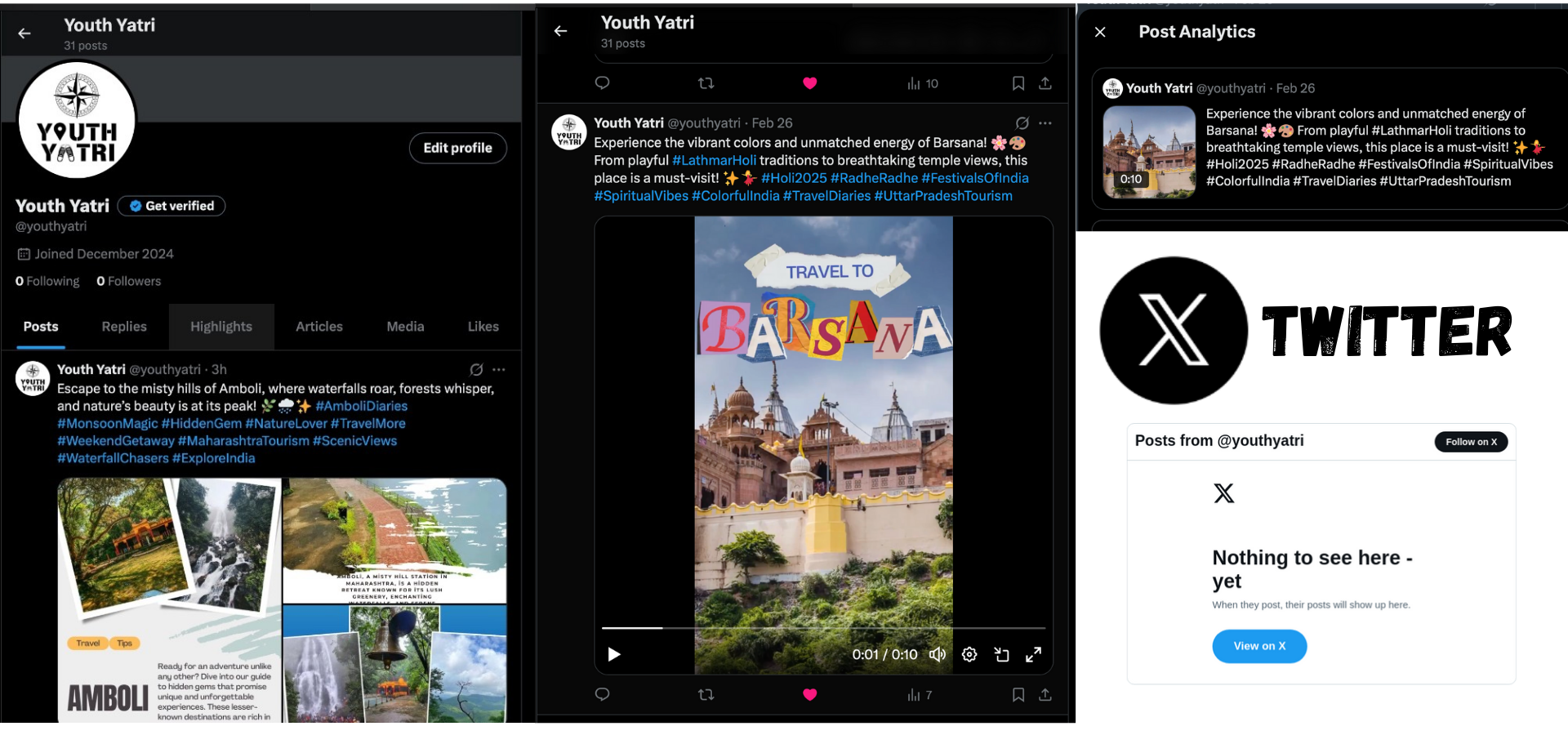The height and width of the screenshot is (735, 1568).
Task: Open video settings gear
Action: tap(969, 654)
